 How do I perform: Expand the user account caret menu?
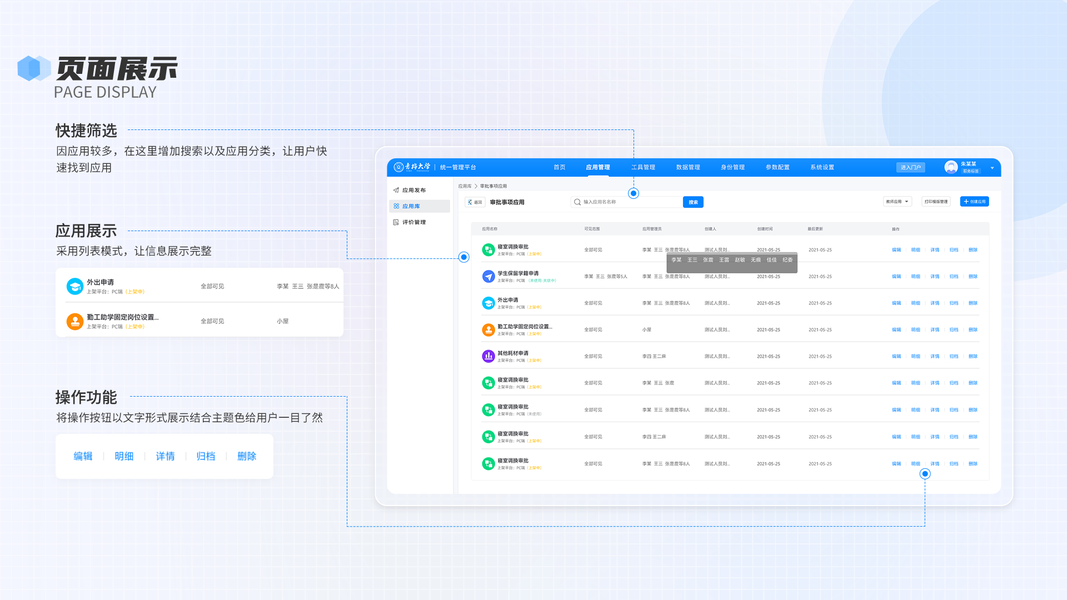[992, 167]
